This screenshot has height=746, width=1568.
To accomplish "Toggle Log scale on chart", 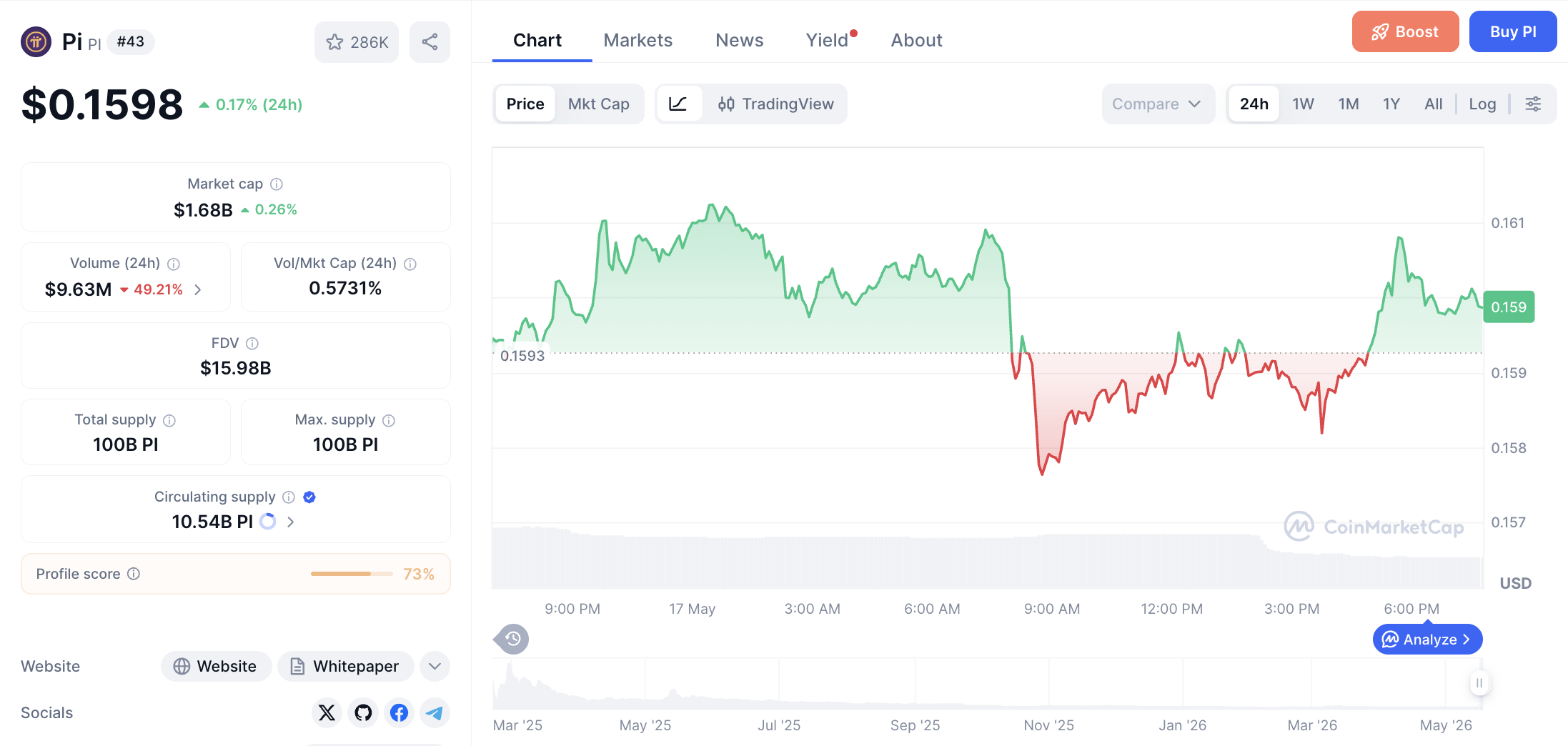I will pyautogui.click(x=1482, y=104).
